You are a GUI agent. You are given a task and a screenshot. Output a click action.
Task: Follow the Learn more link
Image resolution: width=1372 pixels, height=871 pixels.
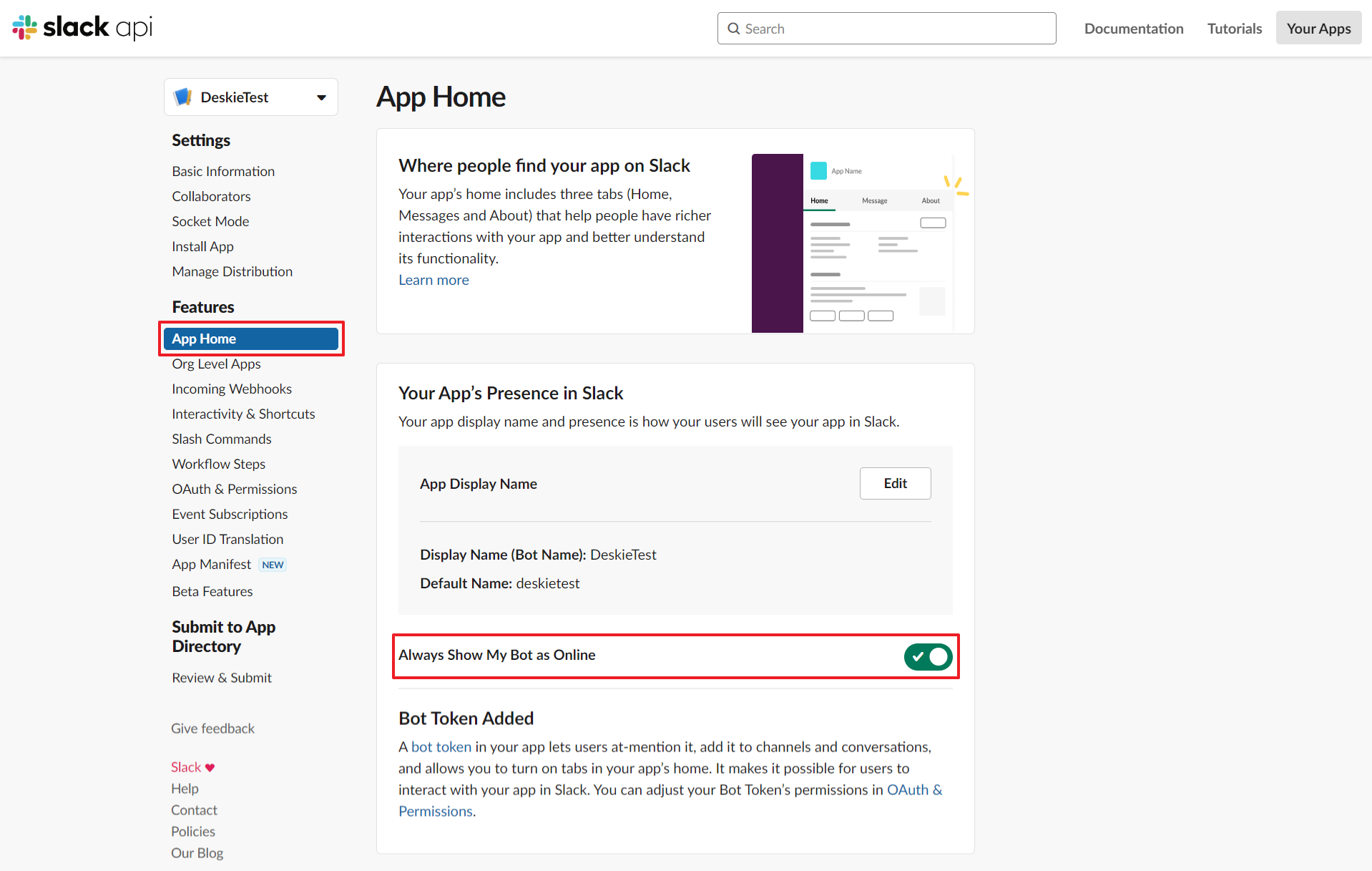click(433, 280)
